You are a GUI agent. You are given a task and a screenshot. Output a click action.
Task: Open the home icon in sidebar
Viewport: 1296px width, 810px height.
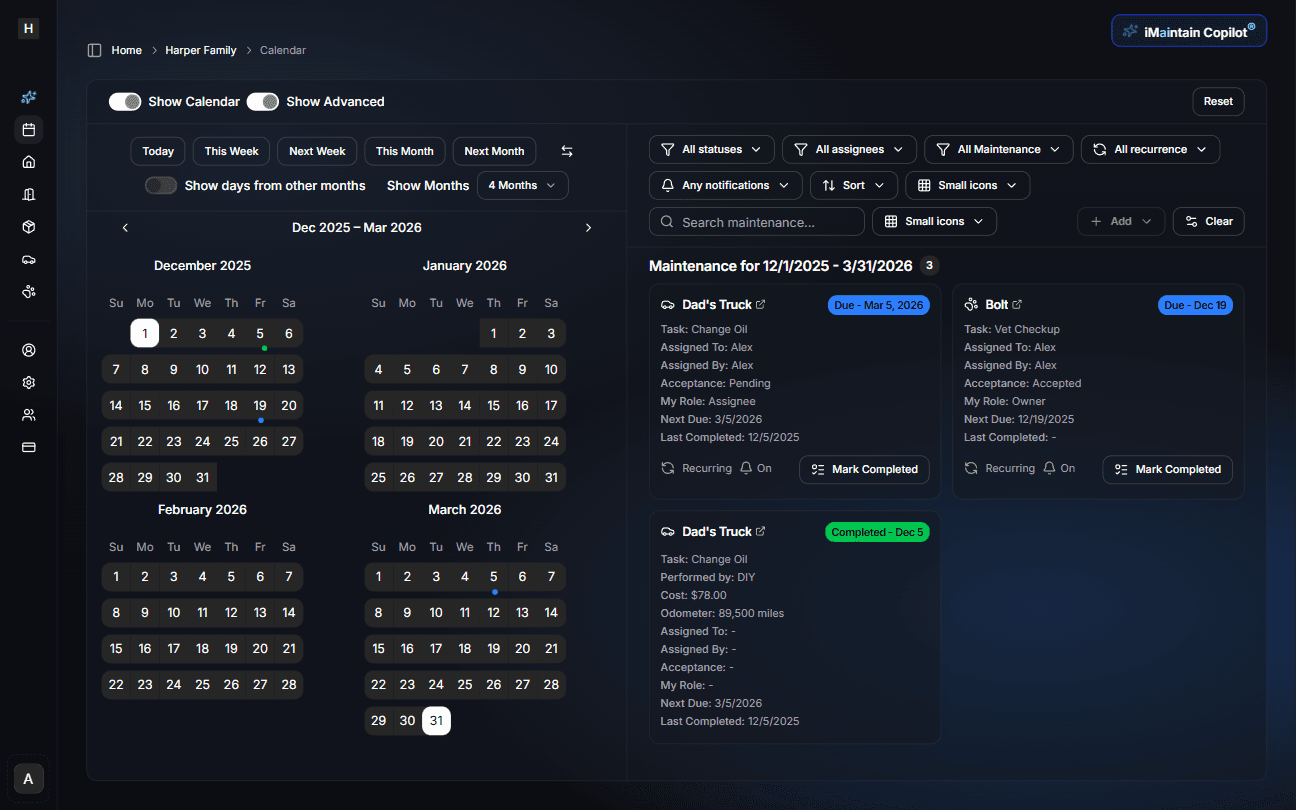(x=29, y=162)
